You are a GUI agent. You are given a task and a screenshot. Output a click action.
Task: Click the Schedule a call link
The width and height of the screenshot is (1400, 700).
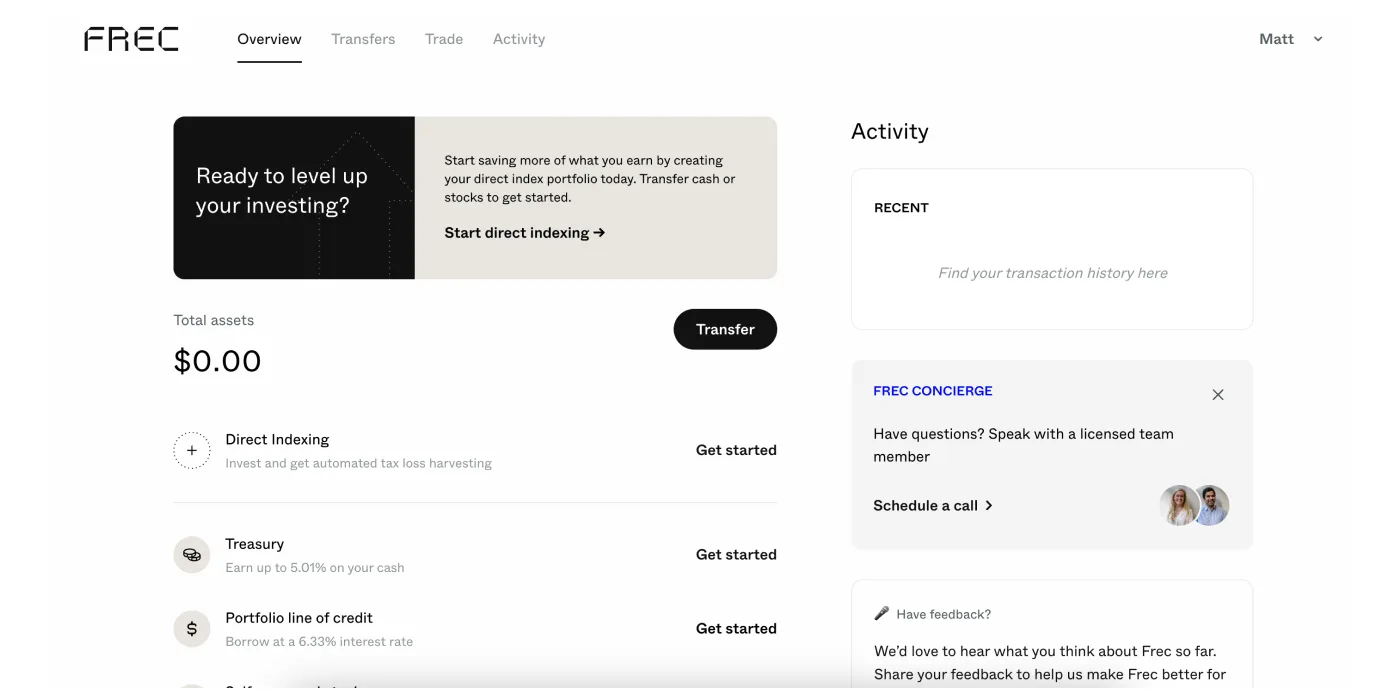click(933, 506)
